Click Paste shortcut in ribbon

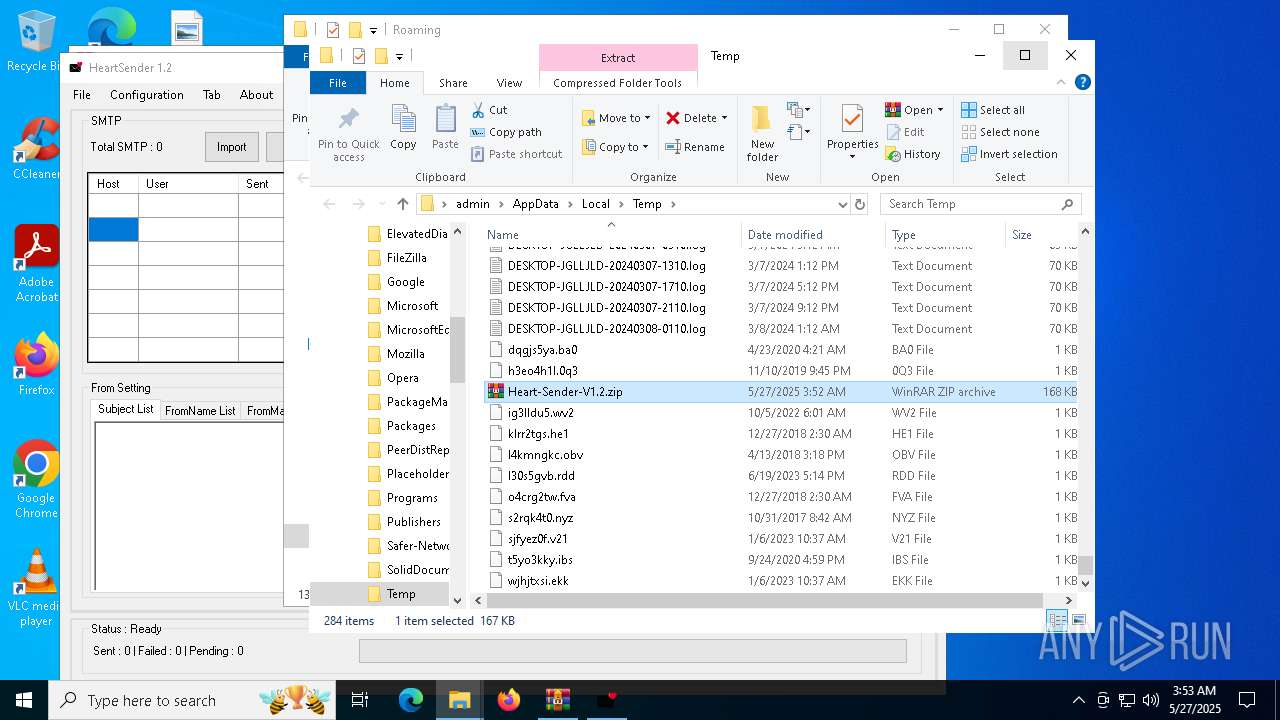(516, 154)
